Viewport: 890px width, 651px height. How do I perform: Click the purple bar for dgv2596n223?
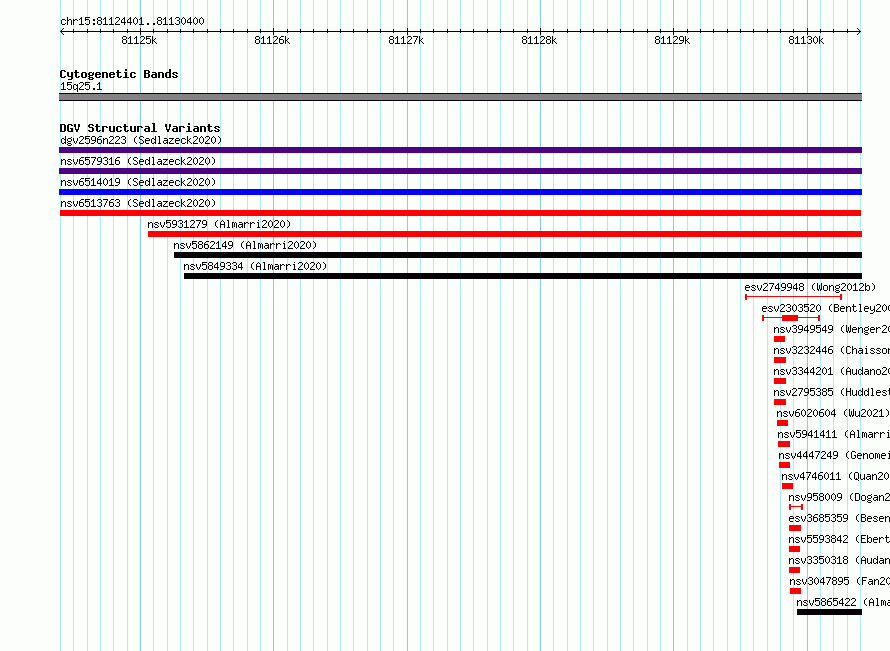(x=460, y=150)
